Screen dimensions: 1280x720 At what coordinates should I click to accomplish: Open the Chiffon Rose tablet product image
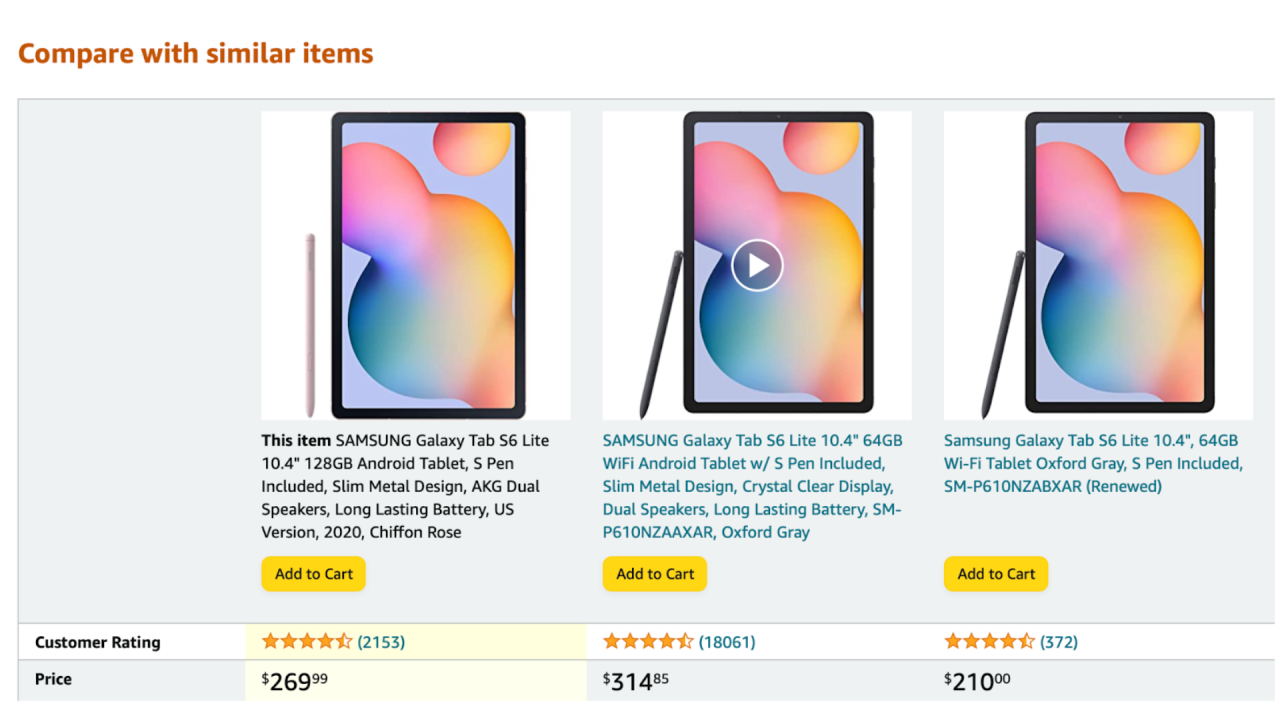click(x=416, y=265)
